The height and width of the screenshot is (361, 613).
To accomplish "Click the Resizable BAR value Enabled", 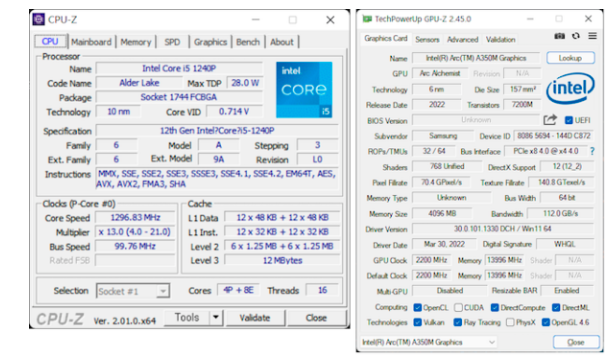I will coord(566,291).
